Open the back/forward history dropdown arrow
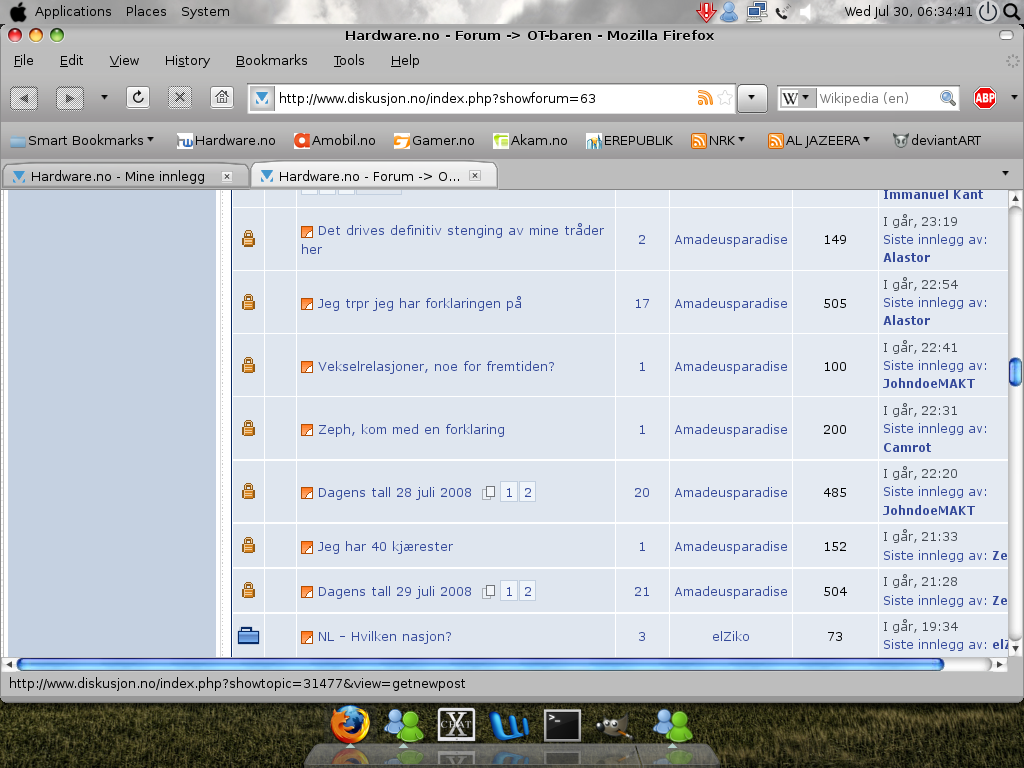The image size is (1024, 768). 104,97
